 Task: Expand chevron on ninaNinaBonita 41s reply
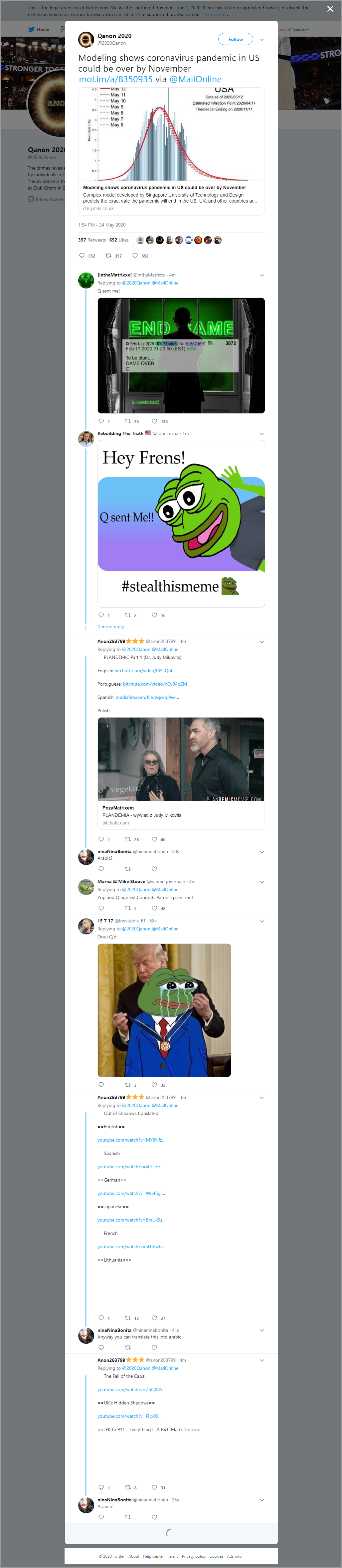[x=262, y=1331]
